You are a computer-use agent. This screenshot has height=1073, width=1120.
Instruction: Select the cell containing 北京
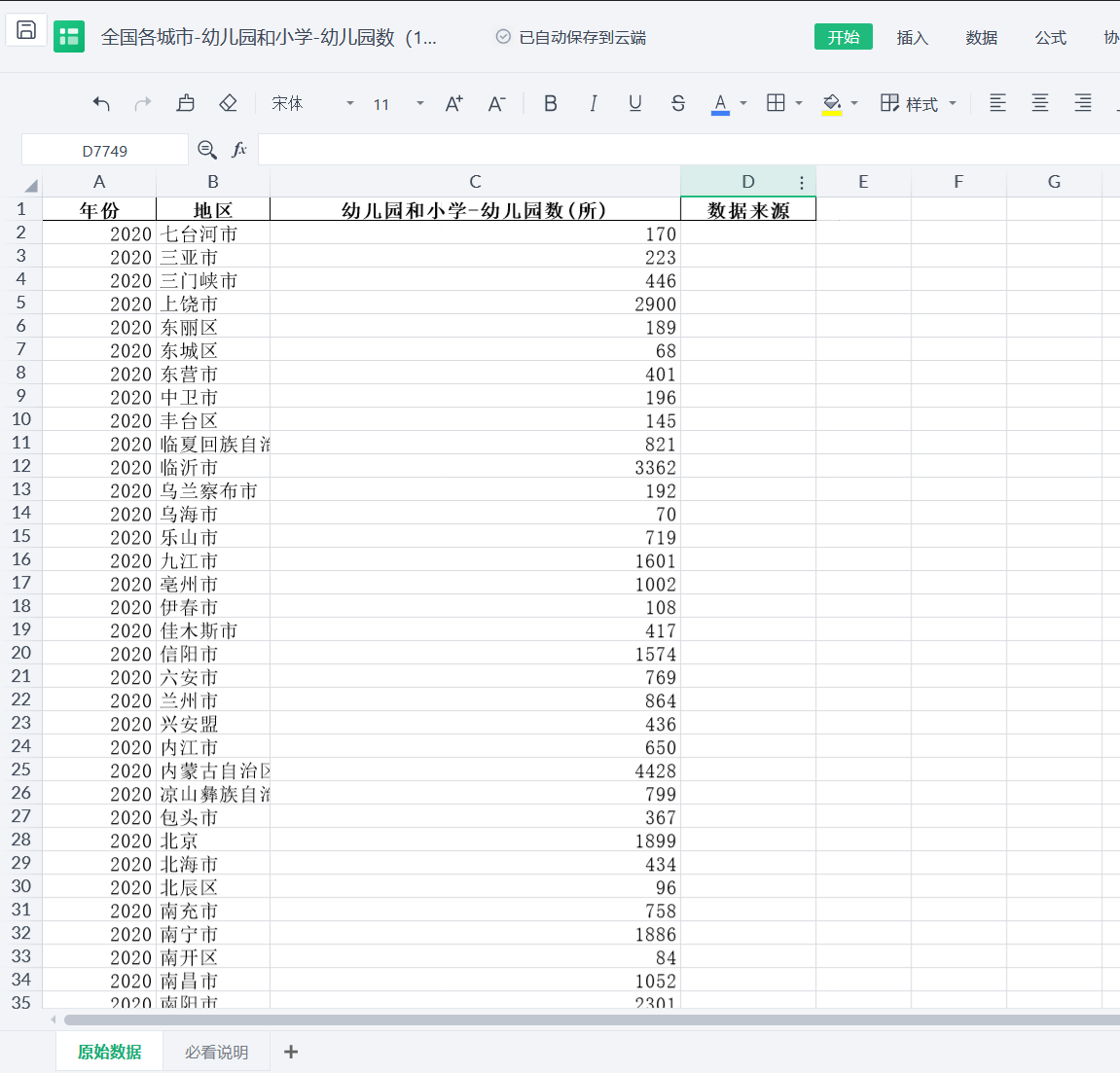coord(213,841)
